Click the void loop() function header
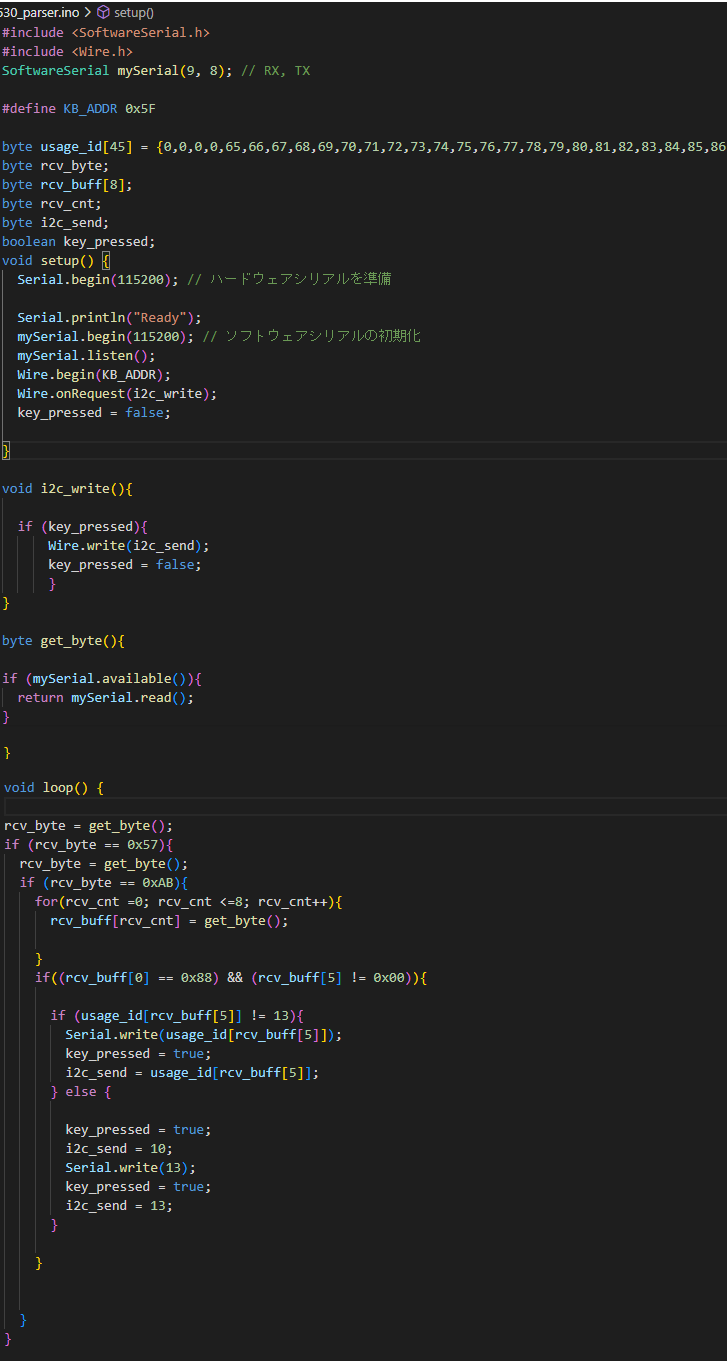Screen dimensions: 727x1361 54,787
